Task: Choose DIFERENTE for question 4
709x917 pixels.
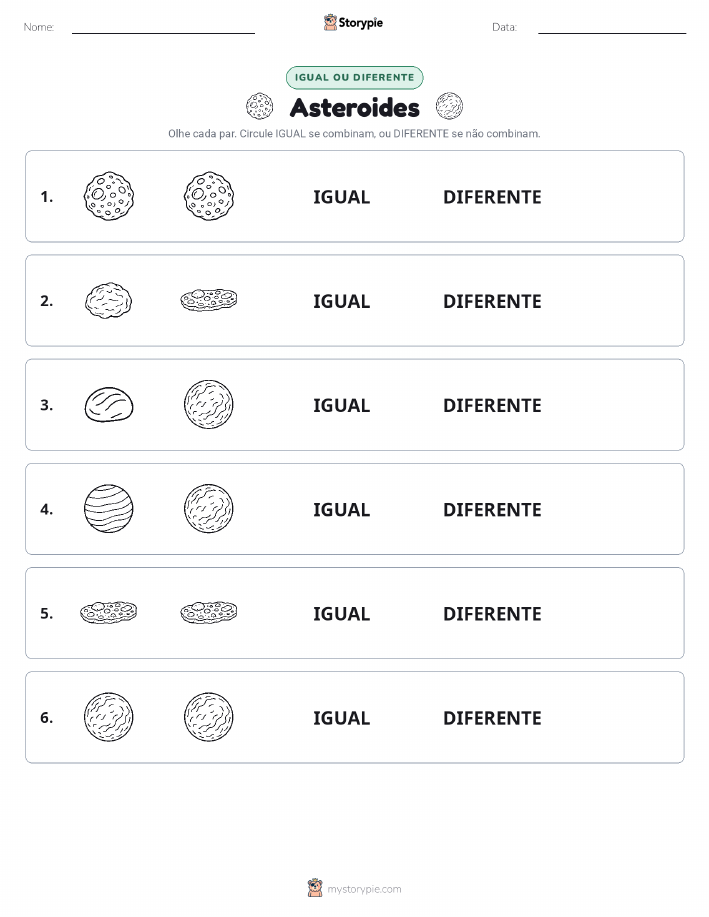Action: [x=492, y=509]
